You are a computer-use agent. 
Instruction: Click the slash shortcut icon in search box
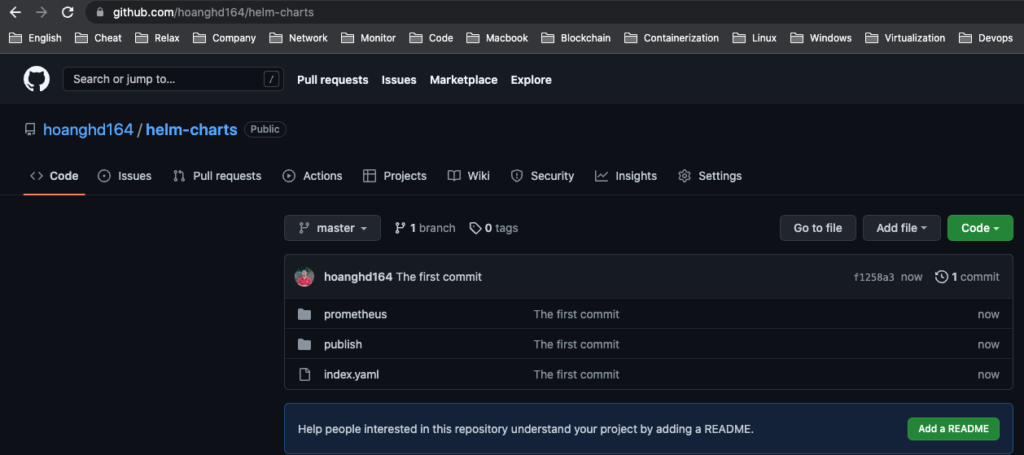point(272,80)
